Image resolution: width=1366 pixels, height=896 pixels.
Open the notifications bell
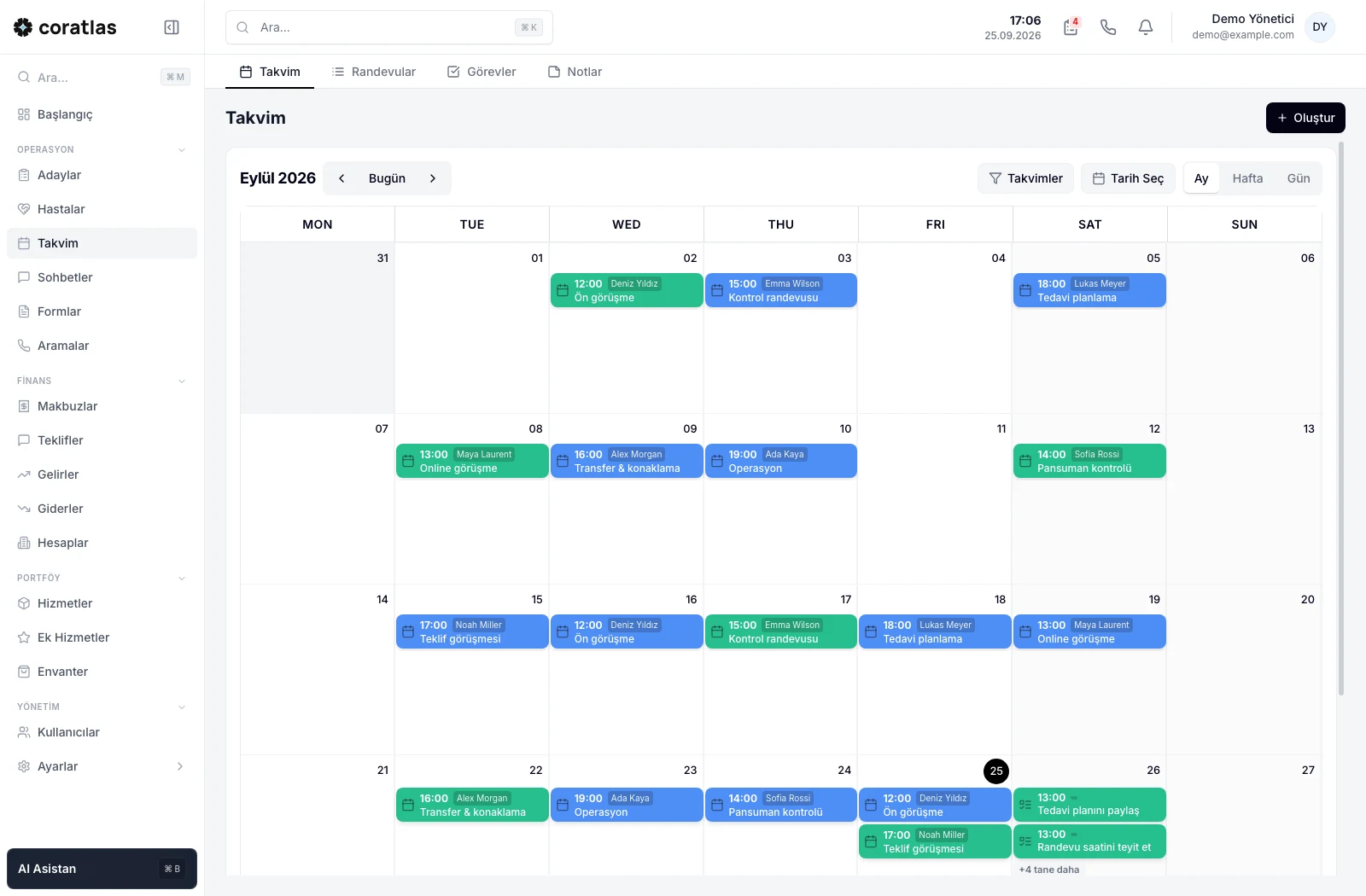point(1146,27)
